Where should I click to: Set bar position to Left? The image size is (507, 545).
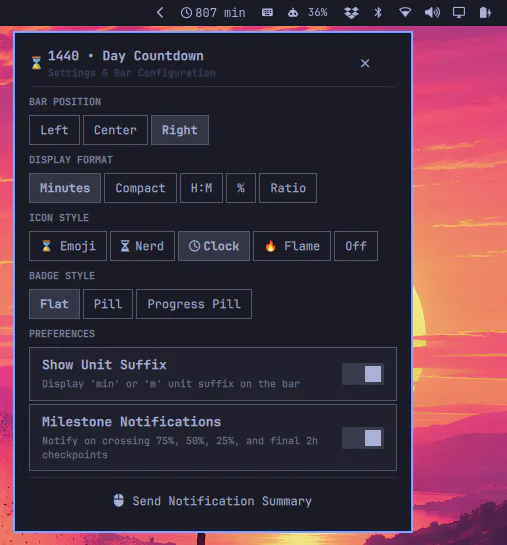point(55,130)
